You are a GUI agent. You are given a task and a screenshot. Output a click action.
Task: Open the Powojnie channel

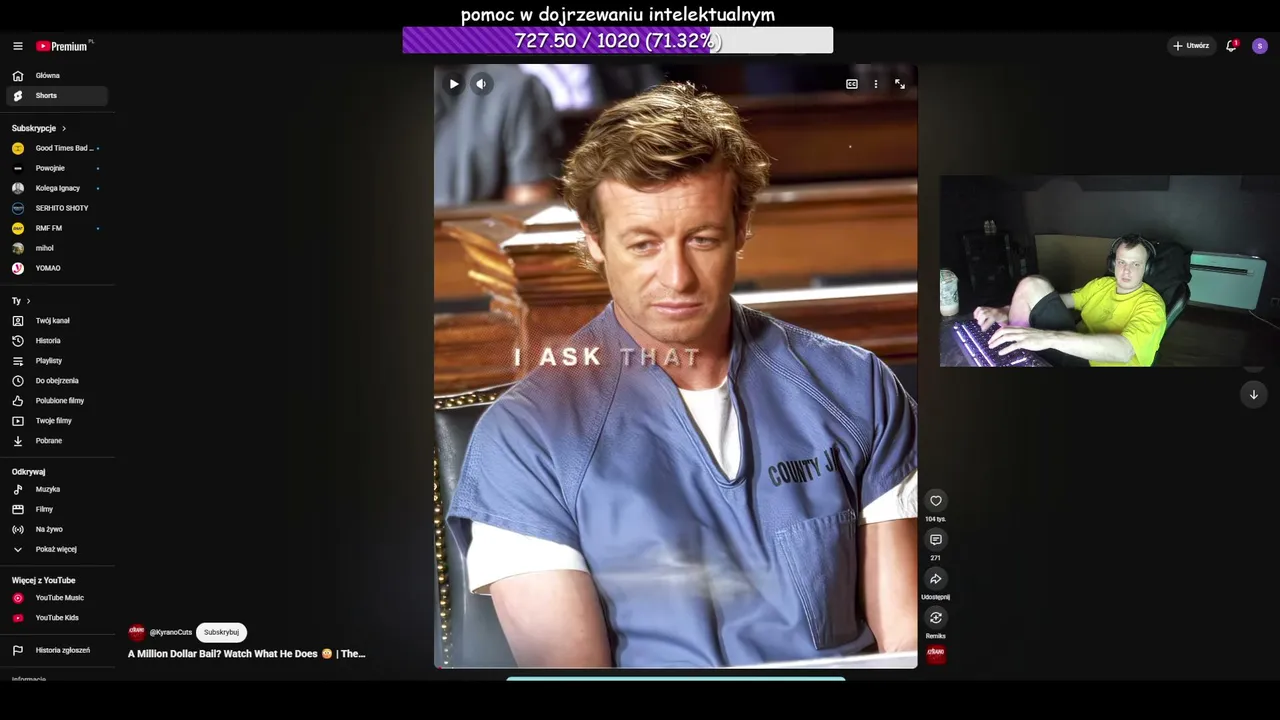(57, 168)
